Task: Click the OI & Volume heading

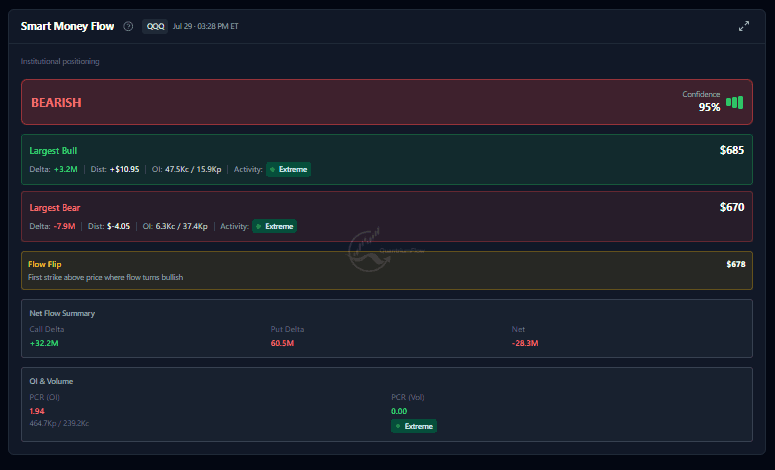Action: tap(51, 381)
